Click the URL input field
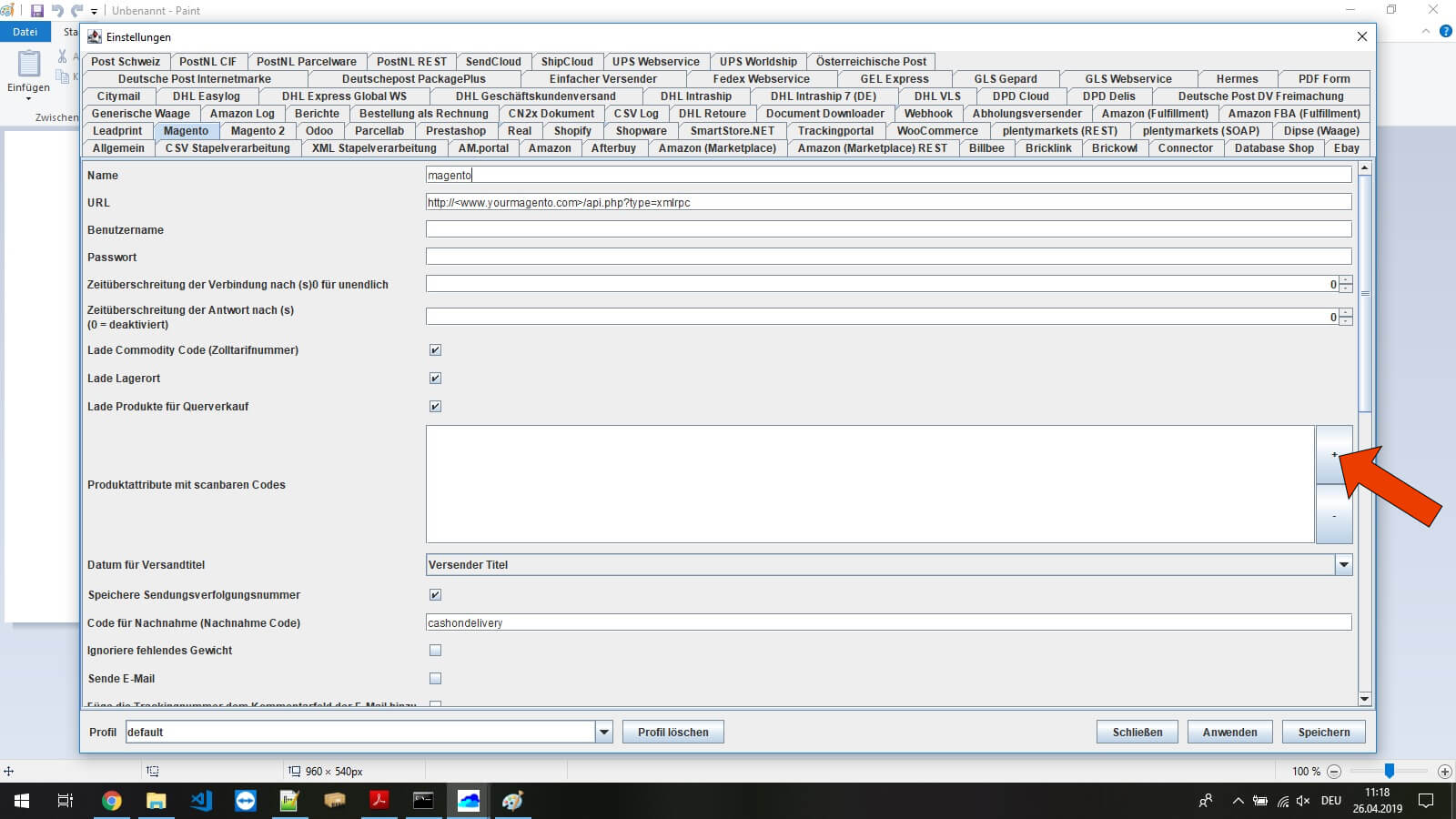Viewport: 1456px width, 819px height. point(888,203)
